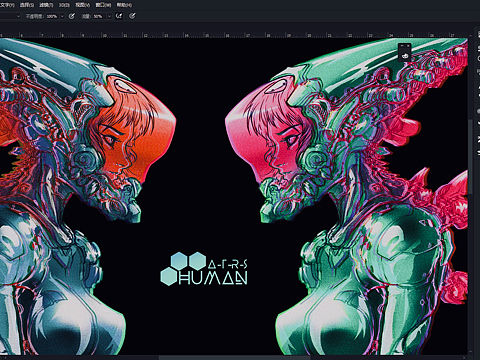Enable the airbrush build-up icon
This screenshot has width=480, height=360.
(x=119, y=16)
